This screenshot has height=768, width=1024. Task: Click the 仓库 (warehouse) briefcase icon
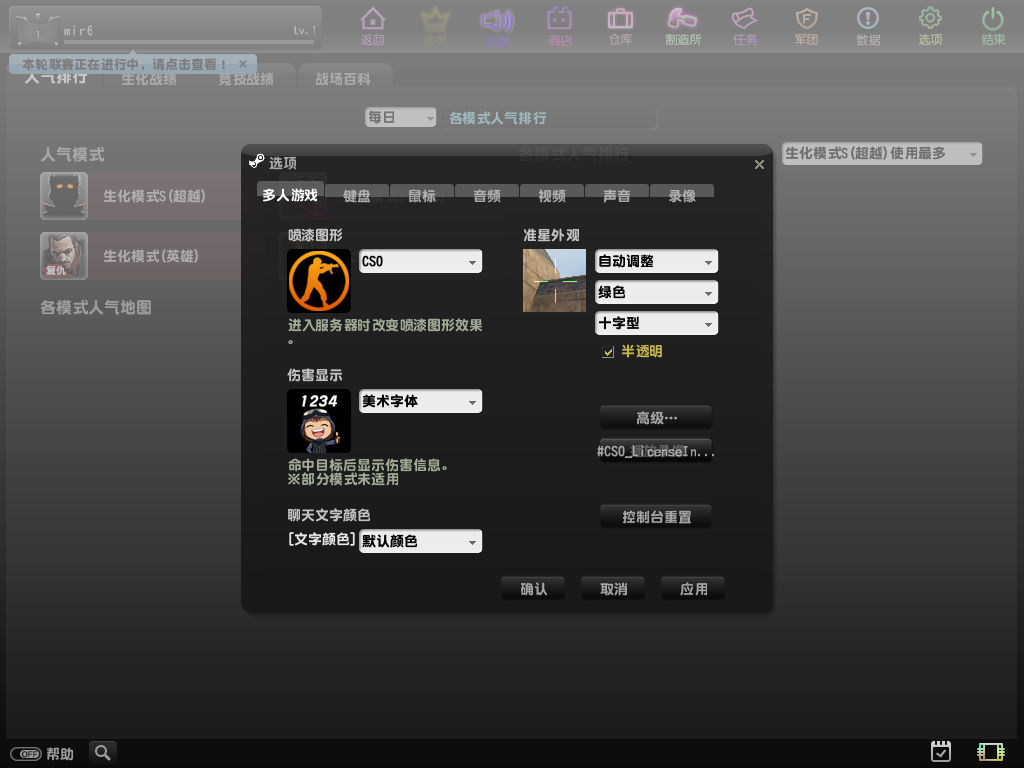click(x=620, y=20)
